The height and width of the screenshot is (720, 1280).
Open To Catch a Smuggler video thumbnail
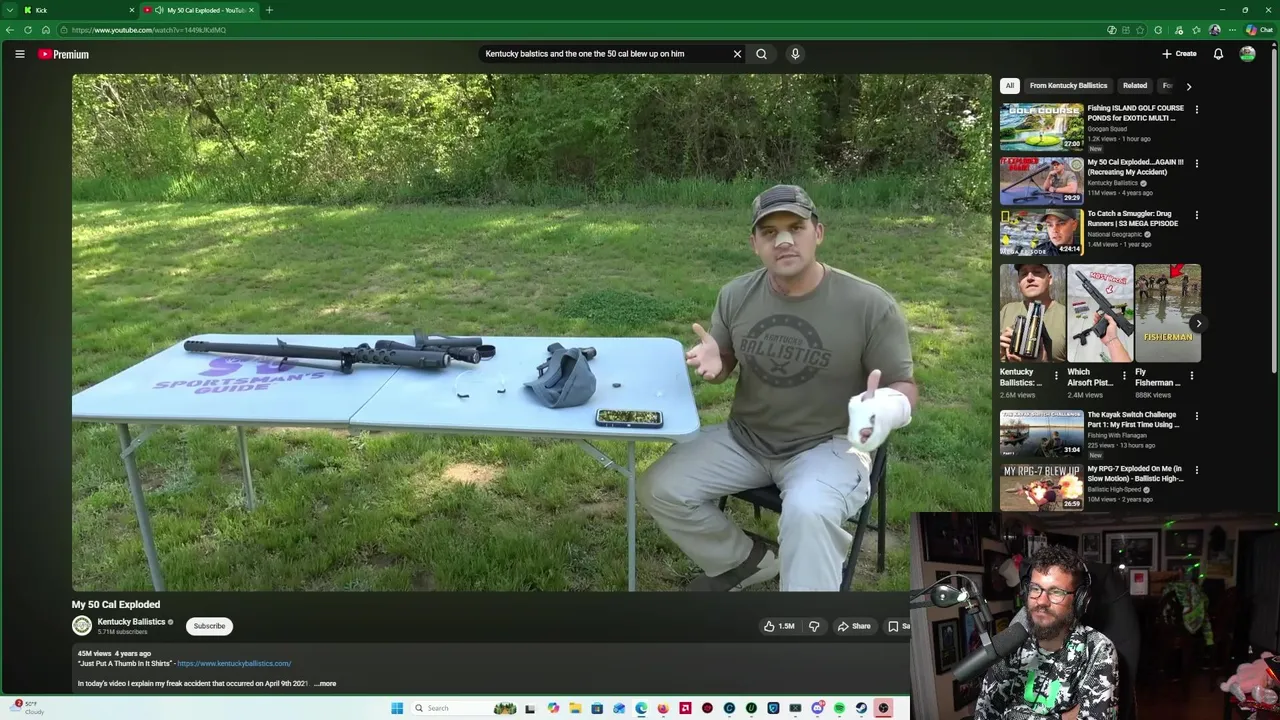[1041, 232]
